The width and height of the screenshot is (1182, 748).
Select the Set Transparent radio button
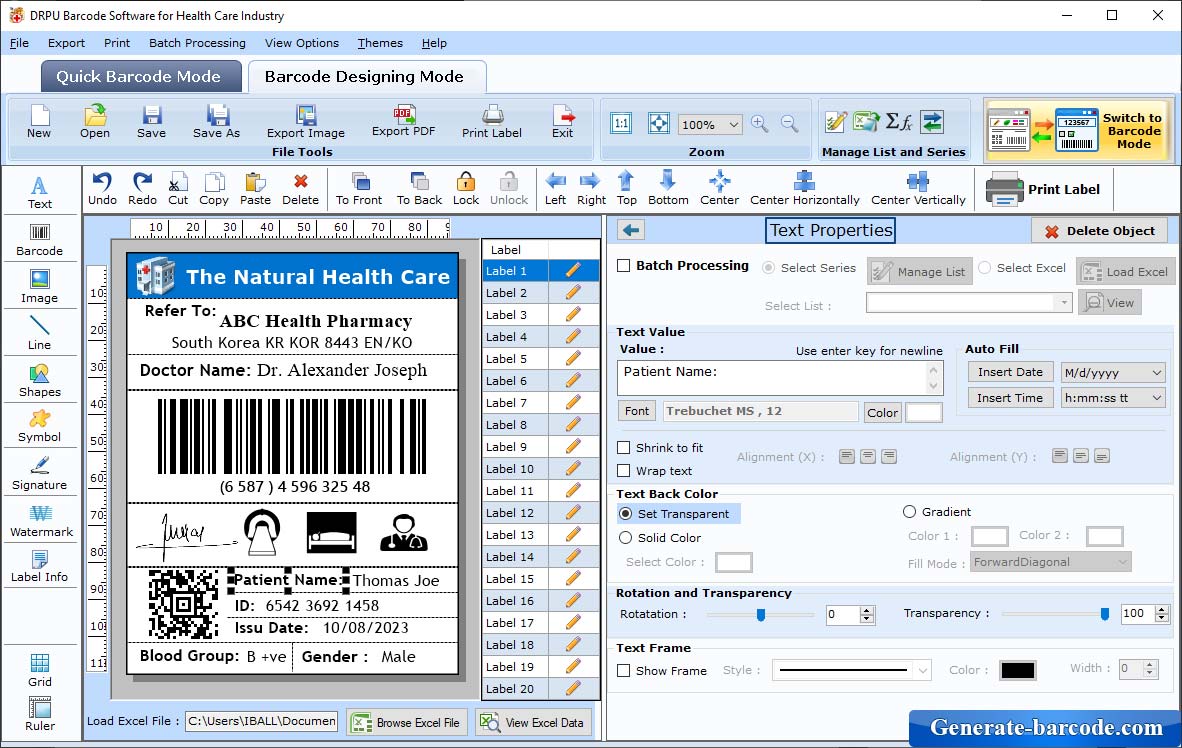pyautogui.click(x=626, y=514)
